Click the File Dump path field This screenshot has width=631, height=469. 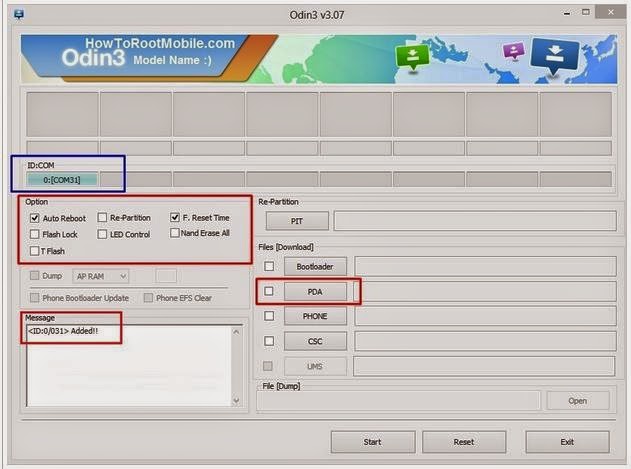pyautogui.click(x=398, y=401)
